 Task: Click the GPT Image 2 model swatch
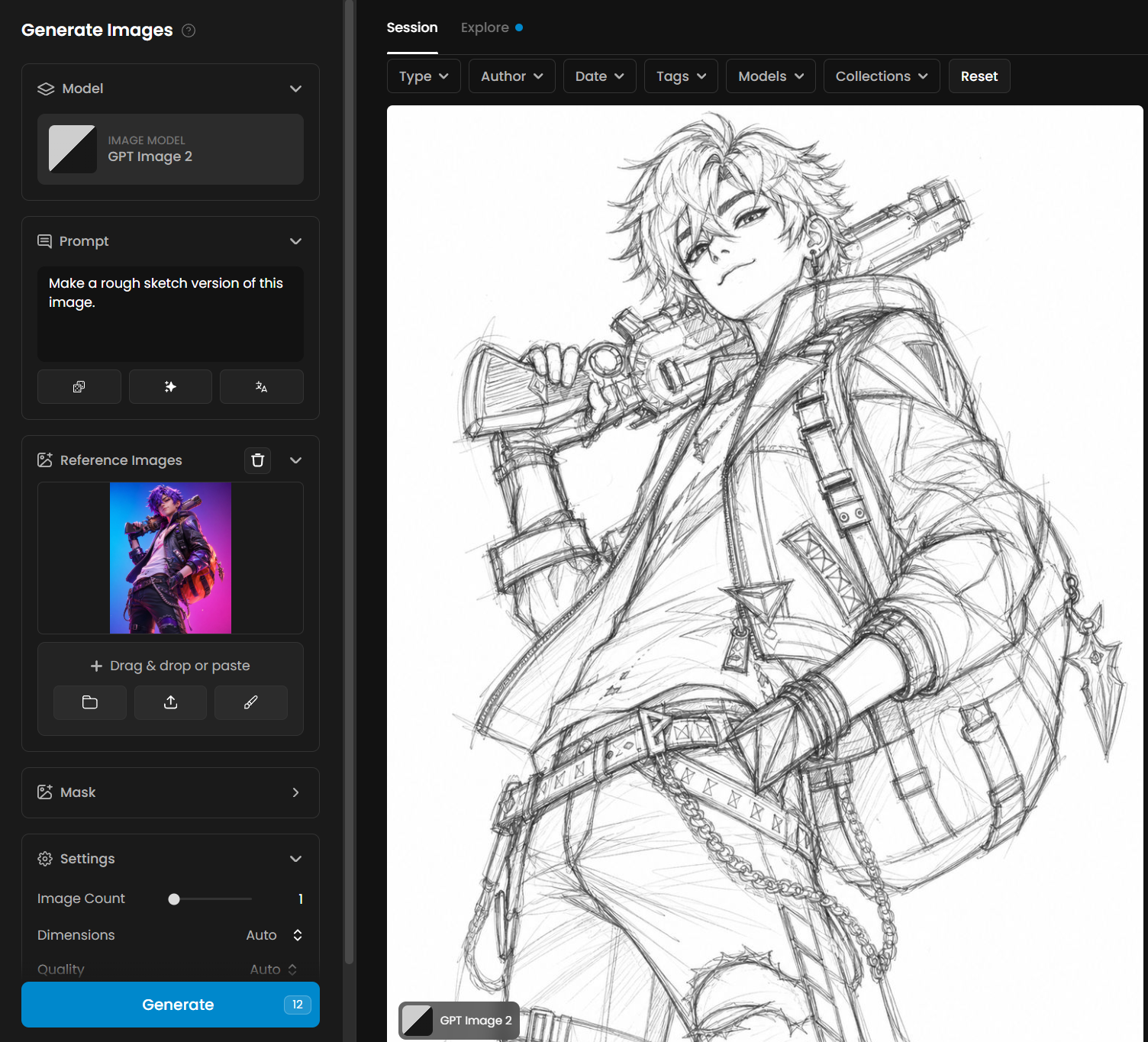tap(73, 149)
